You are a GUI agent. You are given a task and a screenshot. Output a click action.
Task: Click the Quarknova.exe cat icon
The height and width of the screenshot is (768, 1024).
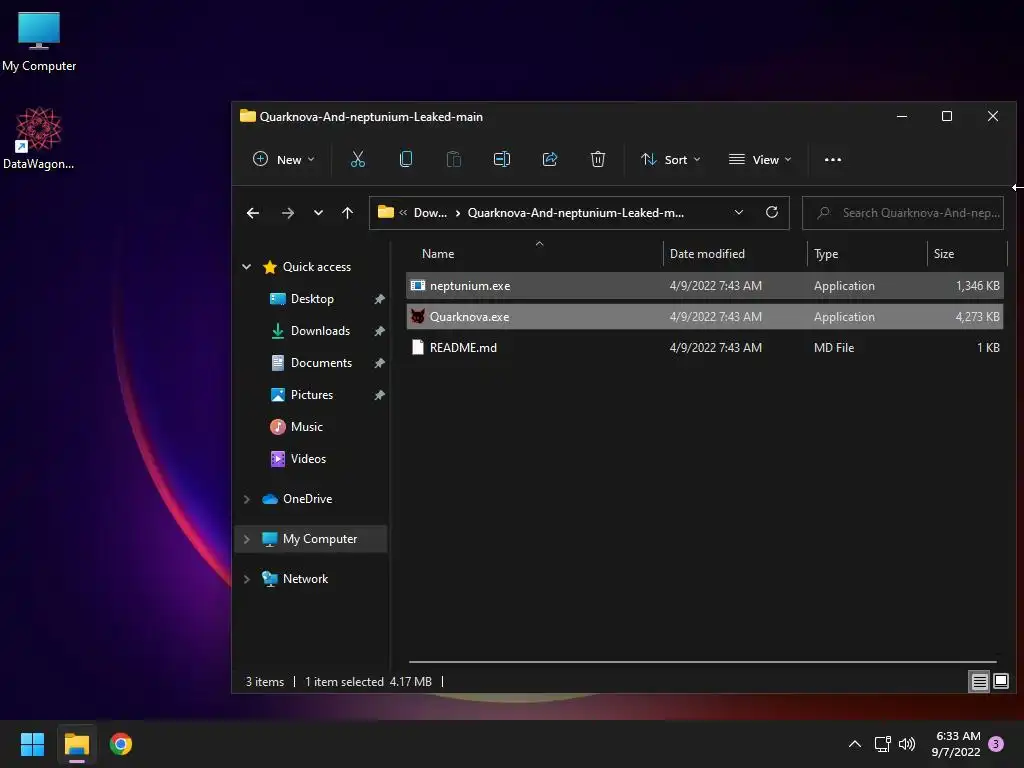(x=417, y=317)
